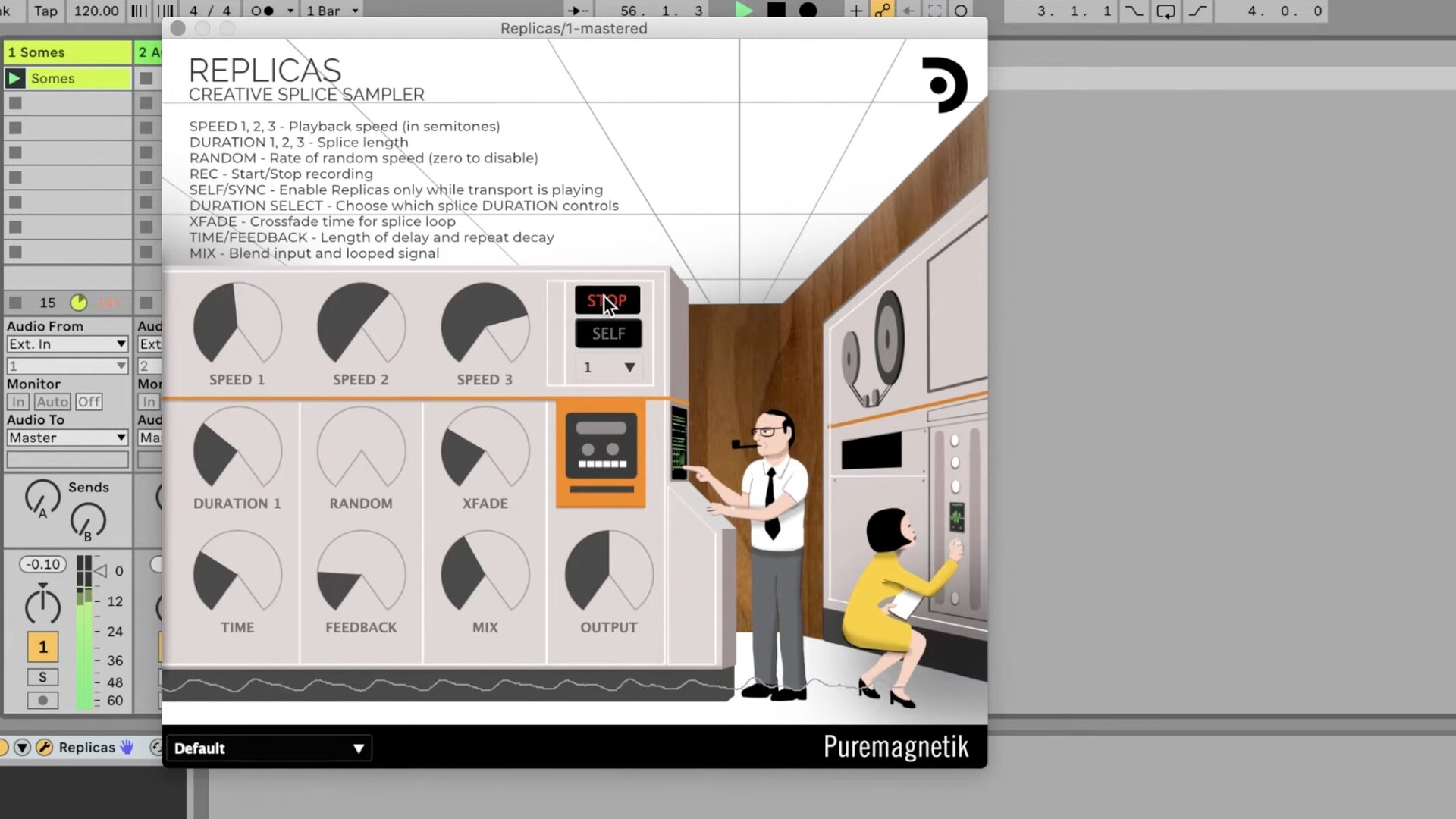Click the Puremagnetik logo icon
Viewport: 1456px width, 819px height.
coord(944,85)
